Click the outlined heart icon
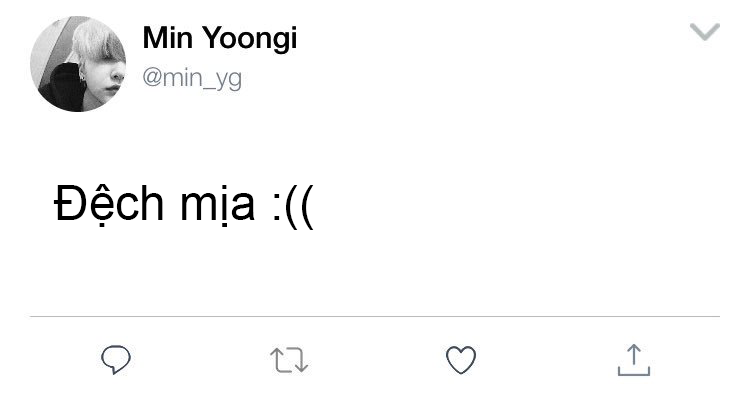This screenshot has width=750, height=400. click(x=460, y=360)
